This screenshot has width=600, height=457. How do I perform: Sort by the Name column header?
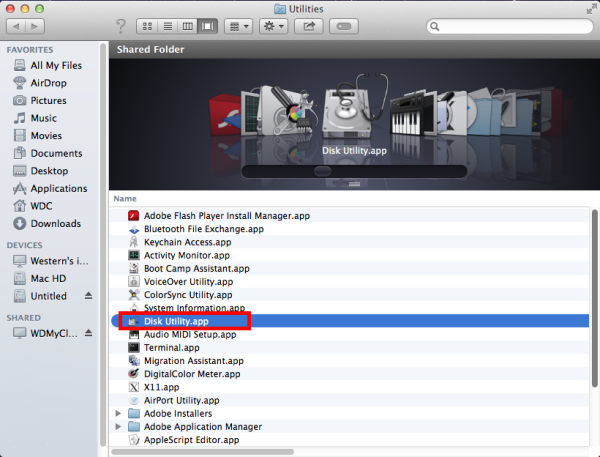125,199
